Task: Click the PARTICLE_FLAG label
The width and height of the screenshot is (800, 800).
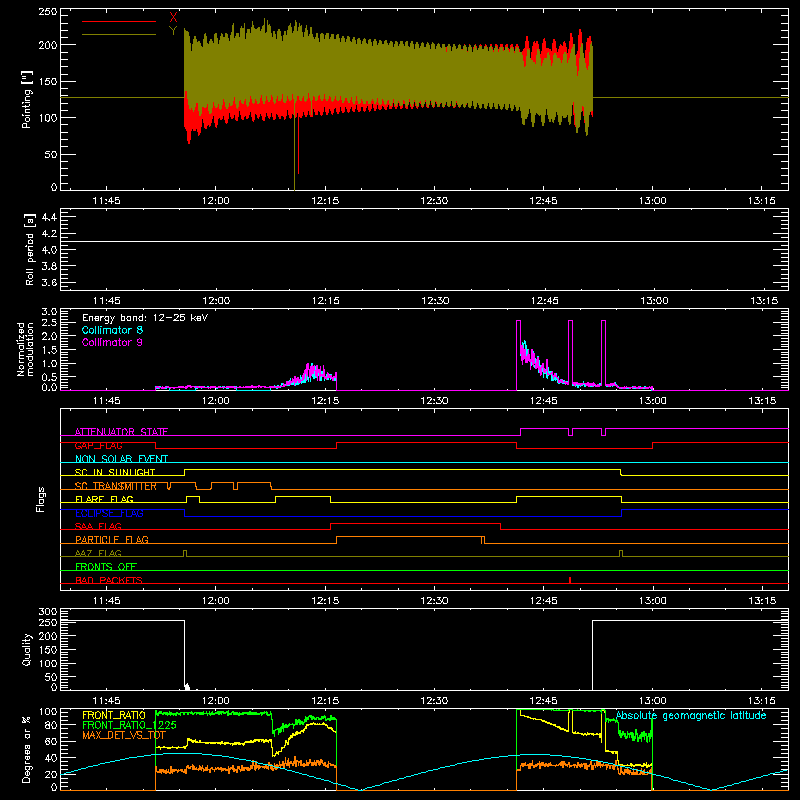Action: (112, 539)
